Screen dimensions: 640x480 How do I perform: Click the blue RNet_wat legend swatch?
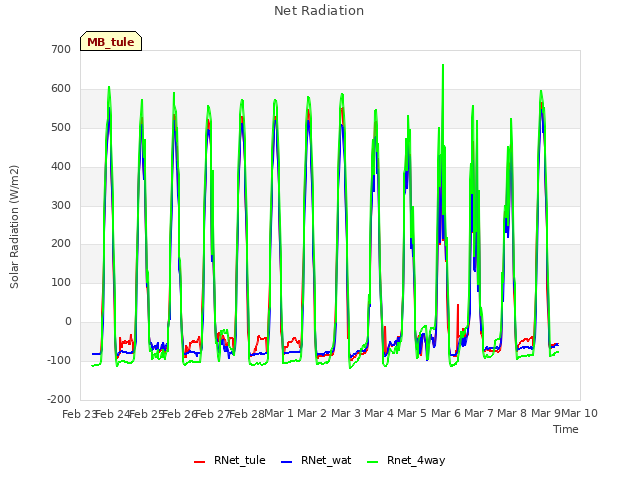coord(287,462)
